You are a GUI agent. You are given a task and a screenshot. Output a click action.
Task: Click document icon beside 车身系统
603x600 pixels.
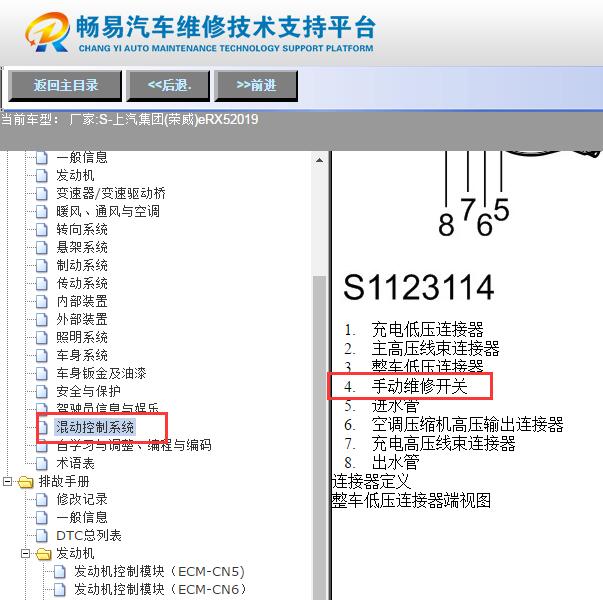42,356
